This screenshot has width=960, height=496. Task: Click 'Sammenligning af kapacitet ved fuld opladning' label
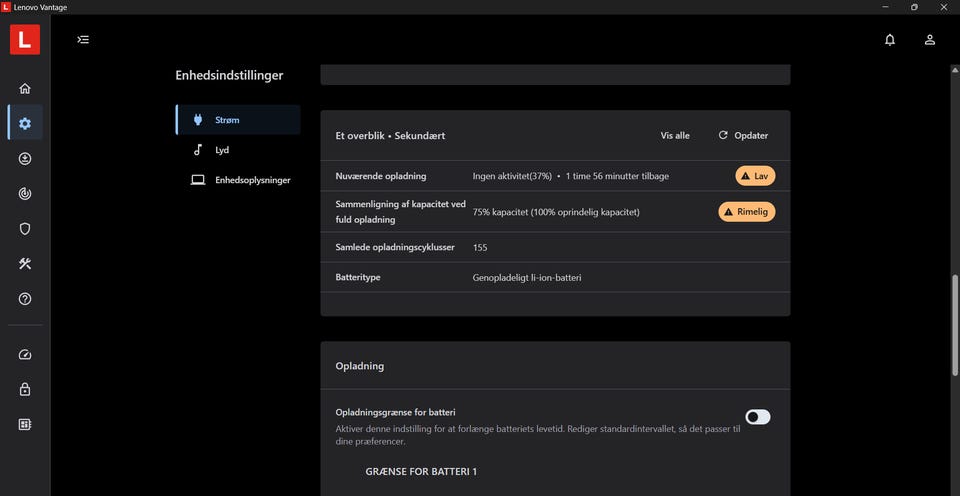coord(401,212)
